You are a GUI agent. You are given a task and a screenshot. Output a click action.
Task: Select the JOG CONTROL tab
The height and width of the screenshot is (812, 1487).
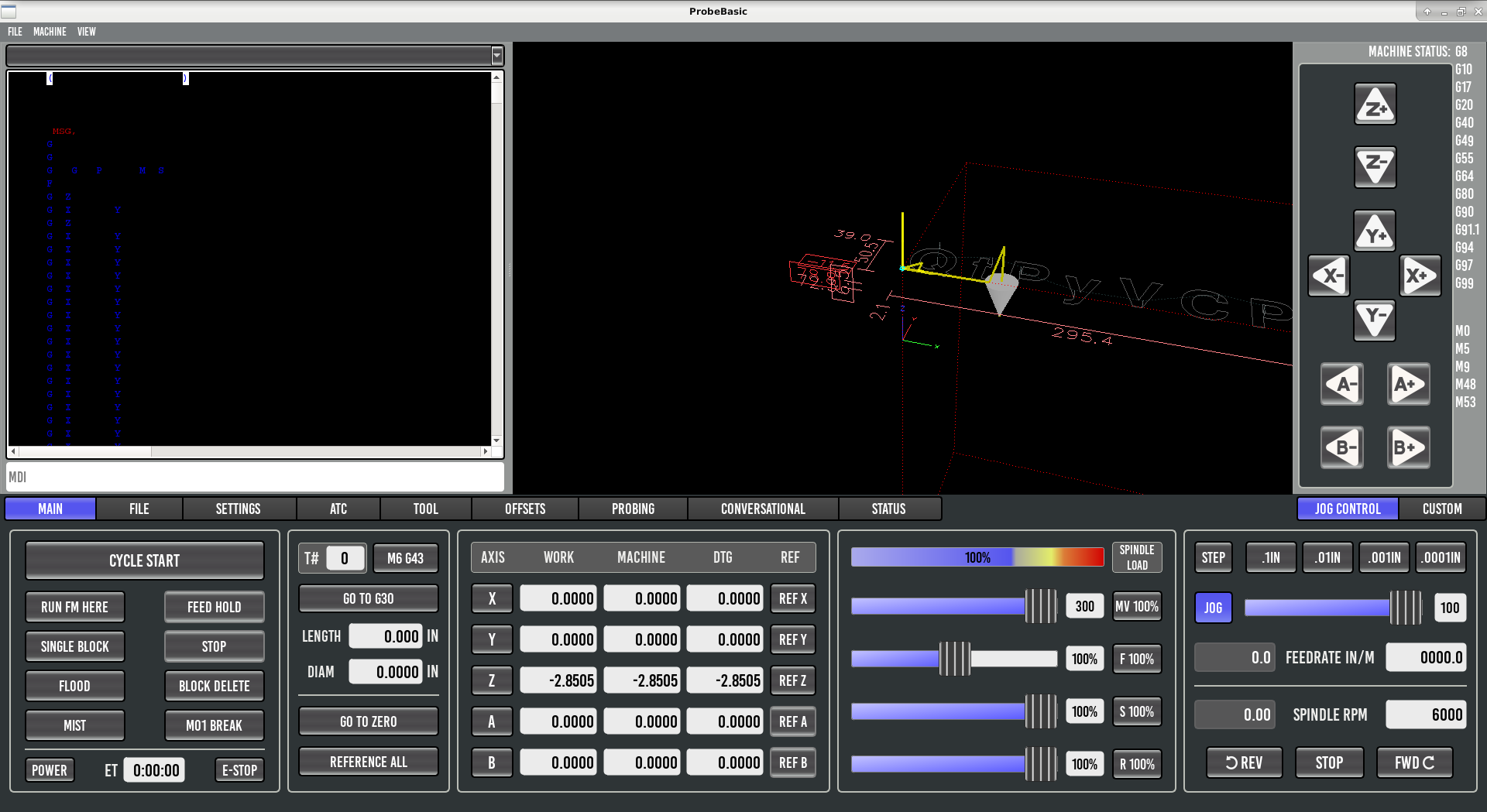[1348, 509]
